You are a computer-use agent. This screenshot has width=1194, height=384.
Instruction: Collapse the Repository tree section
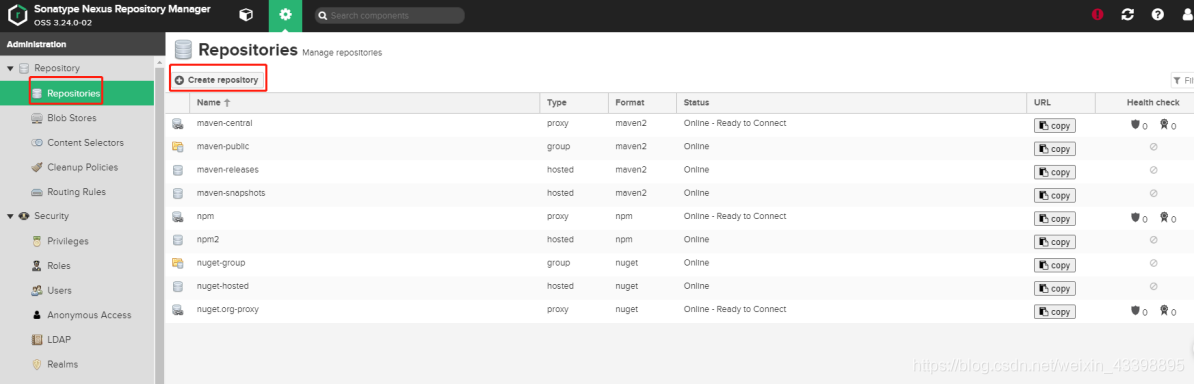tap(11, 69)
